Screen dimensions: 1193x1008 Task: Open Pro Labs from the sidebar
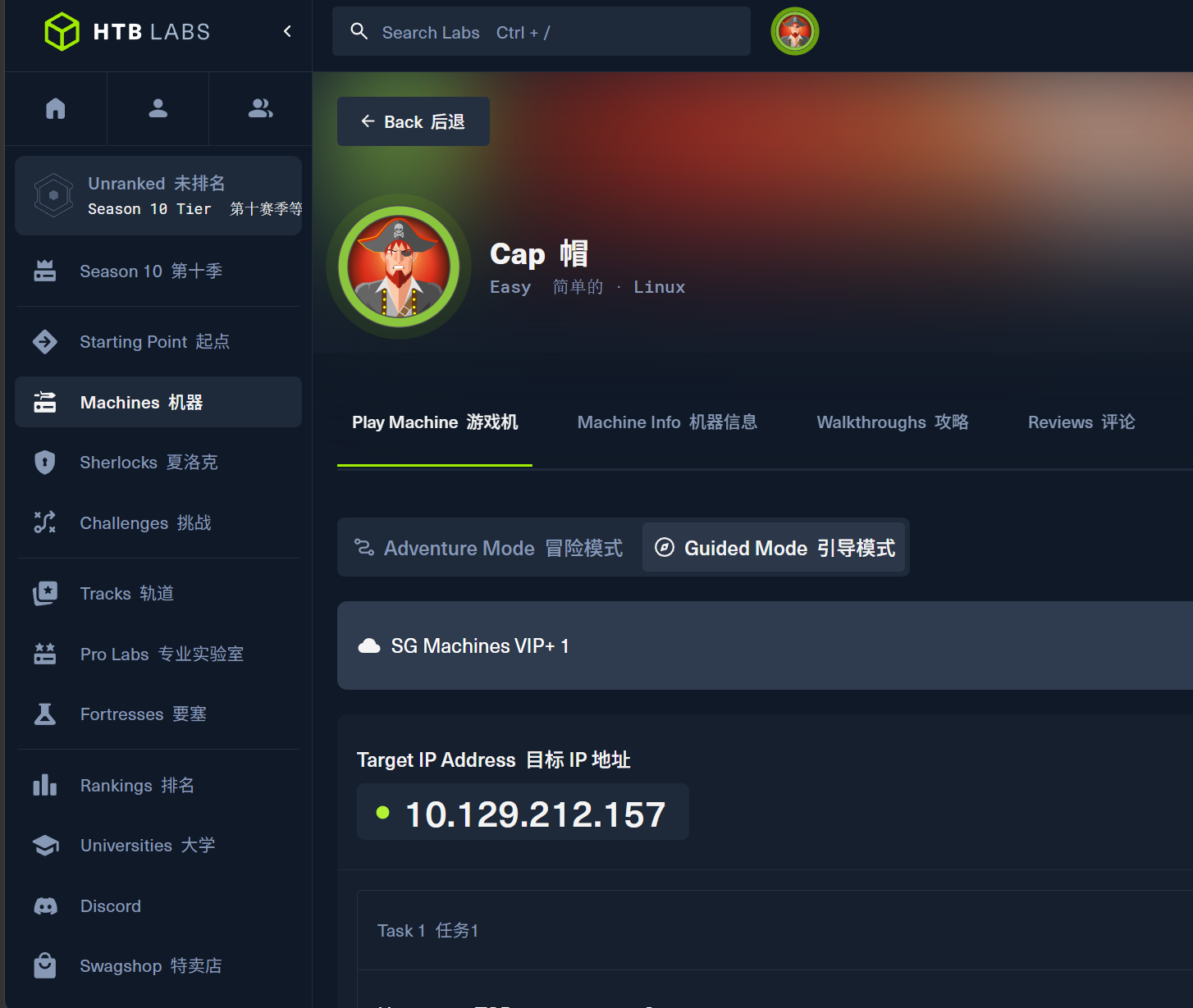tap(158, 654)
